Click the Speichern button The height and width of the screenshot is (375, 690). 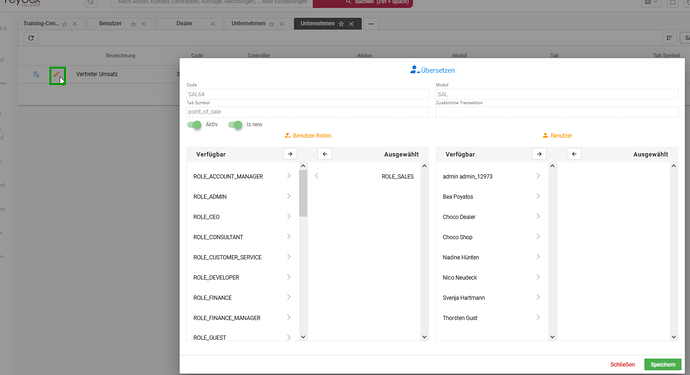663,364
